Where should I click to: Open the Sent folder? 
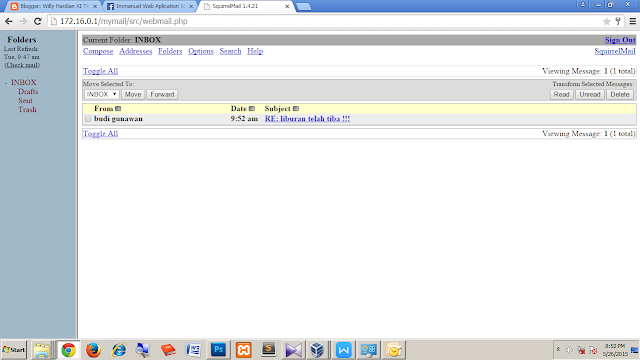pos(25,100)
